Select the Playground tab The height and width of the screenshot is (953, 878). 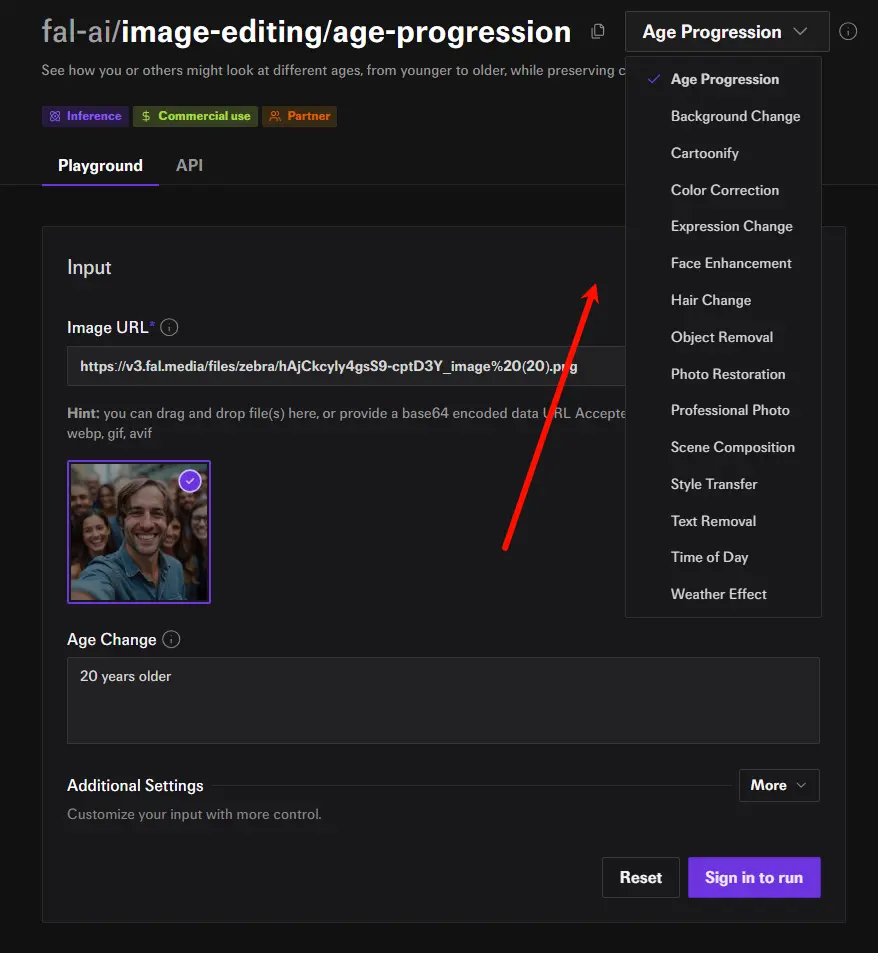[x=100, y=165]
